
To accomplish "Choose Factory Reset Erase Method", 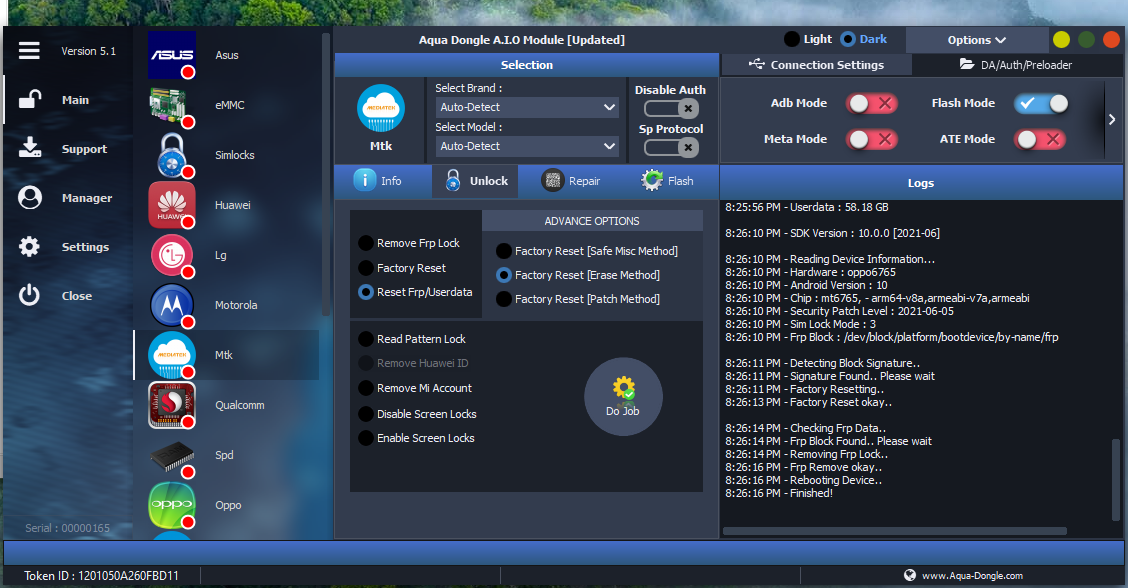I will coord(504,275).
